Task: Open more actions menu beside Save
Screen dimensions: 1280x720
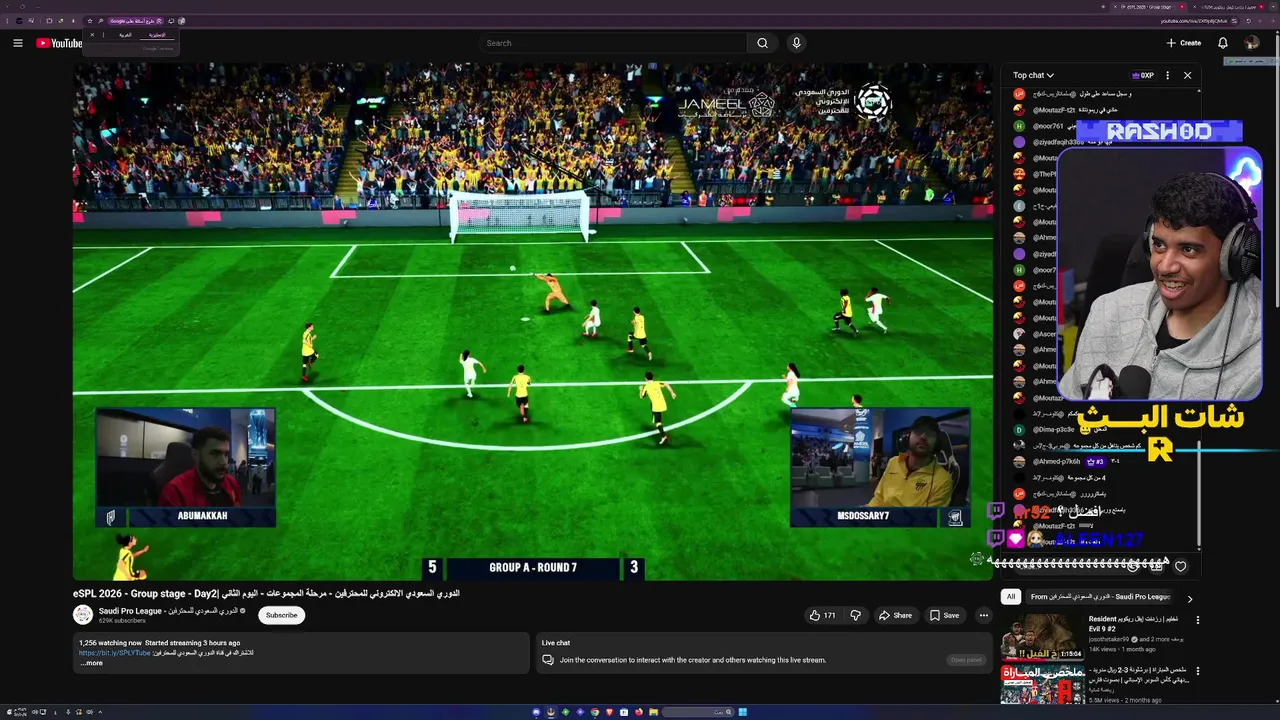Action: coord(984,615)
